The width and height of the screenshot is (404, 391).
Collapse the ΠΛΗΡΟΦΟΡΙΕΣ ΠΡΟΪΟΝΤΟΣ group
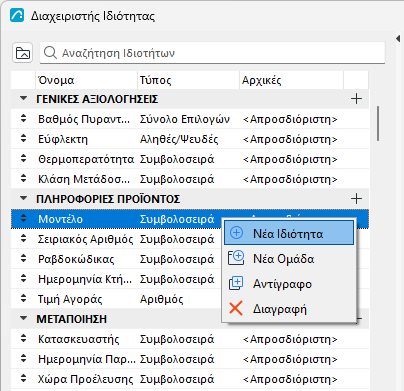23,198
